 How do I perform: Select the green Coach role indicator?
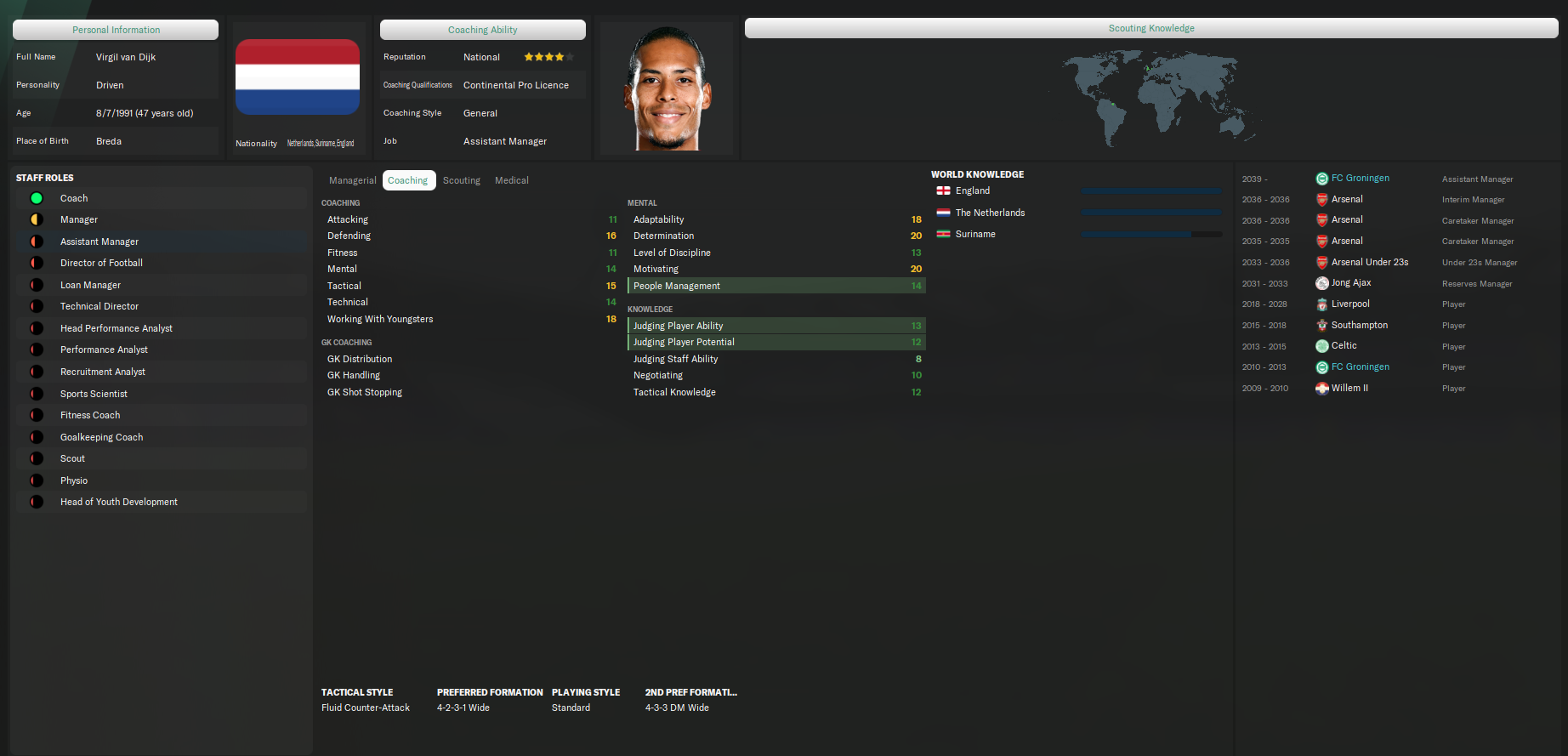(x=37, y=198)
